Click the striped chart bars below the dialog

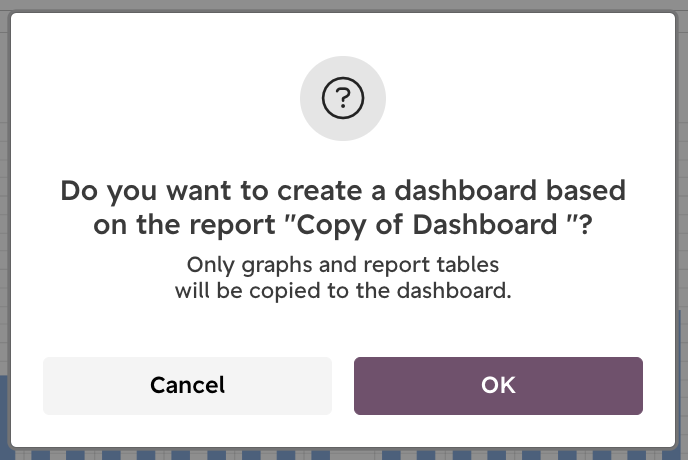coord(344,455)
